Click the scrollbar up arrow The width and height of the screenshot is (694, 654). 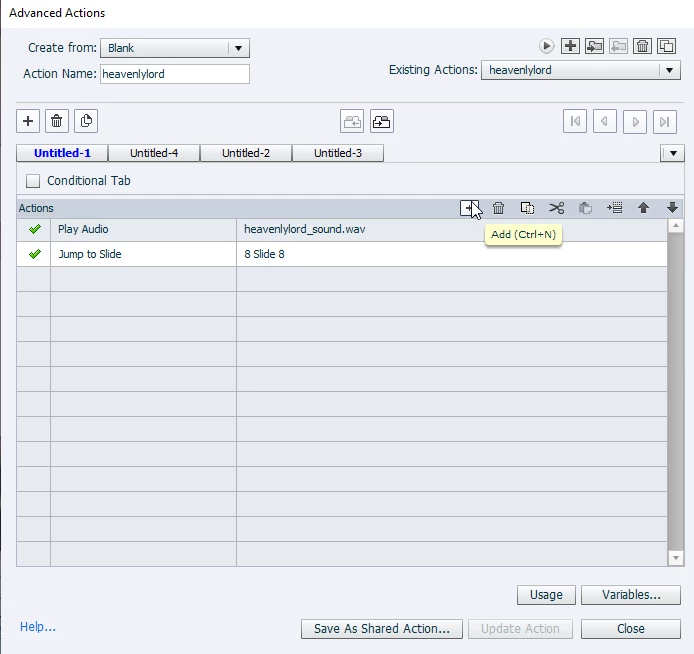tap(675, 226)
